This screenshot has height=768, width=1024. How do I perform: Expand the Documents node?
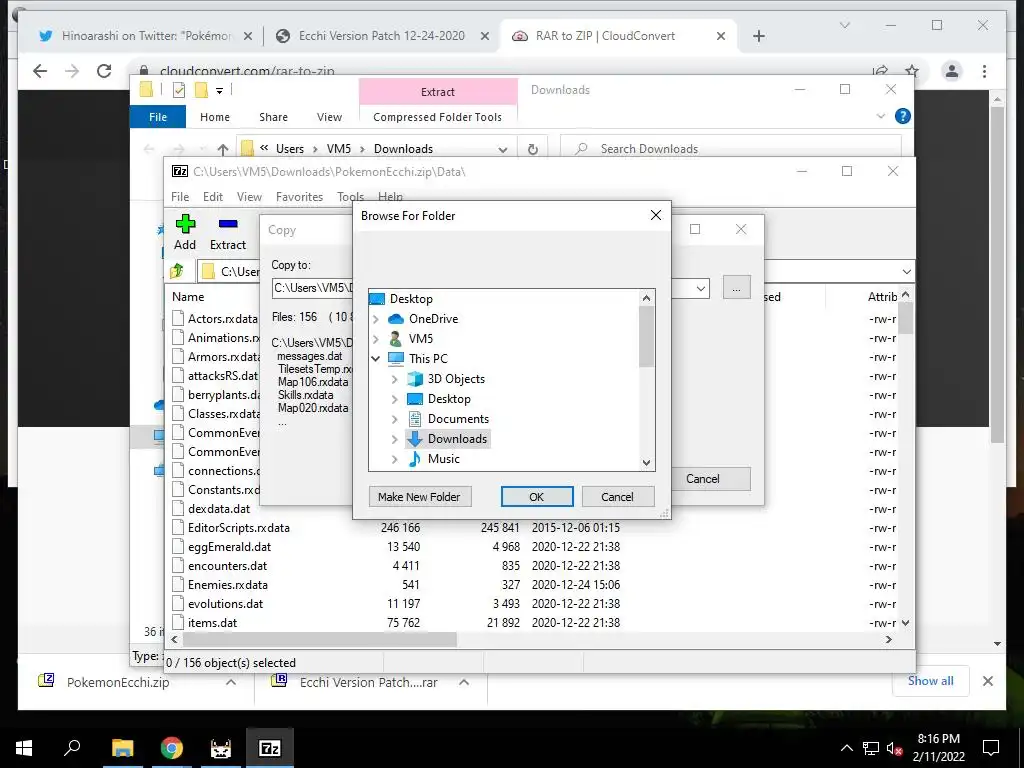[x=394, y=419]
